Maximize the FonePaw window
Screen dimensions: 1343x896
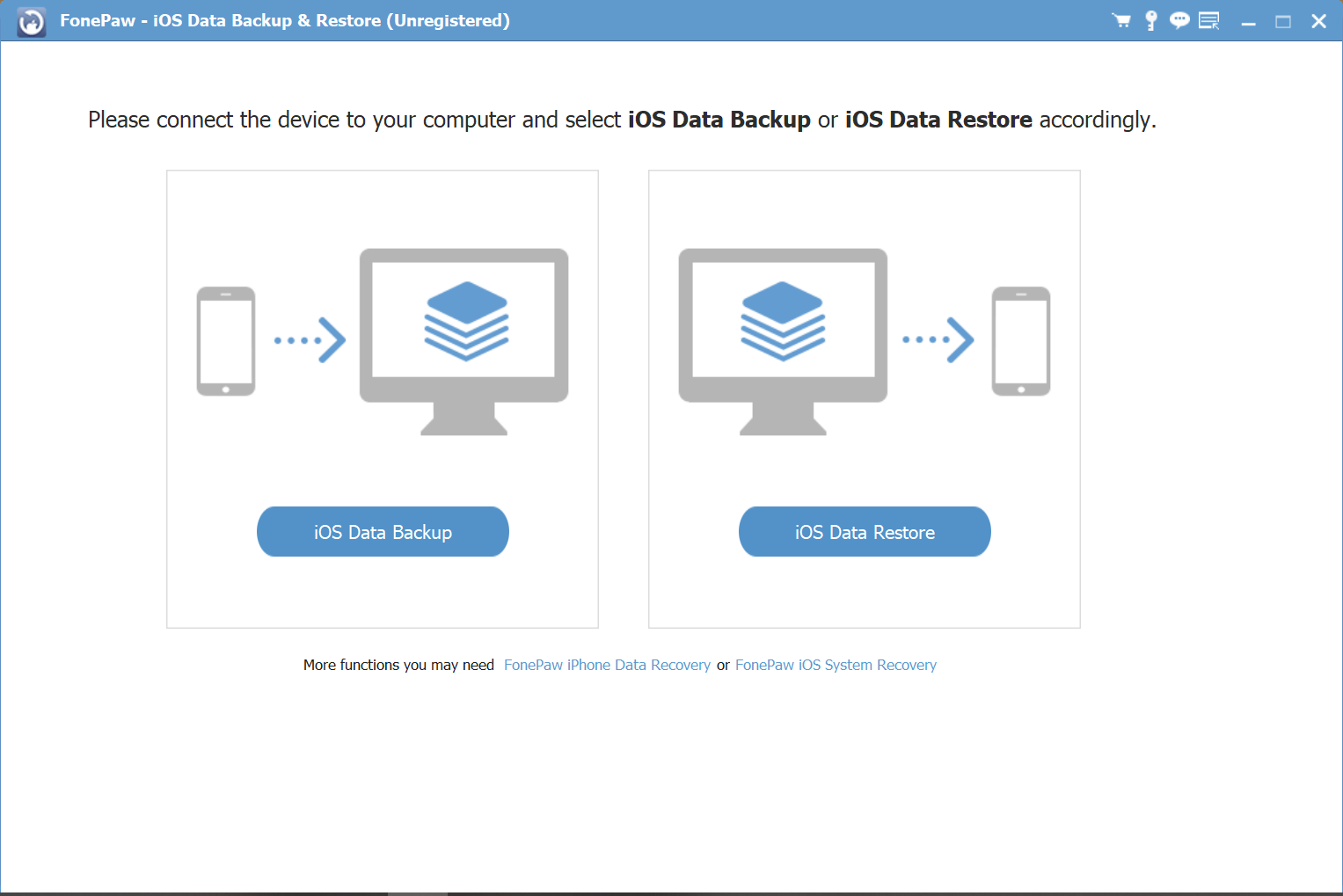point(1283,20)
